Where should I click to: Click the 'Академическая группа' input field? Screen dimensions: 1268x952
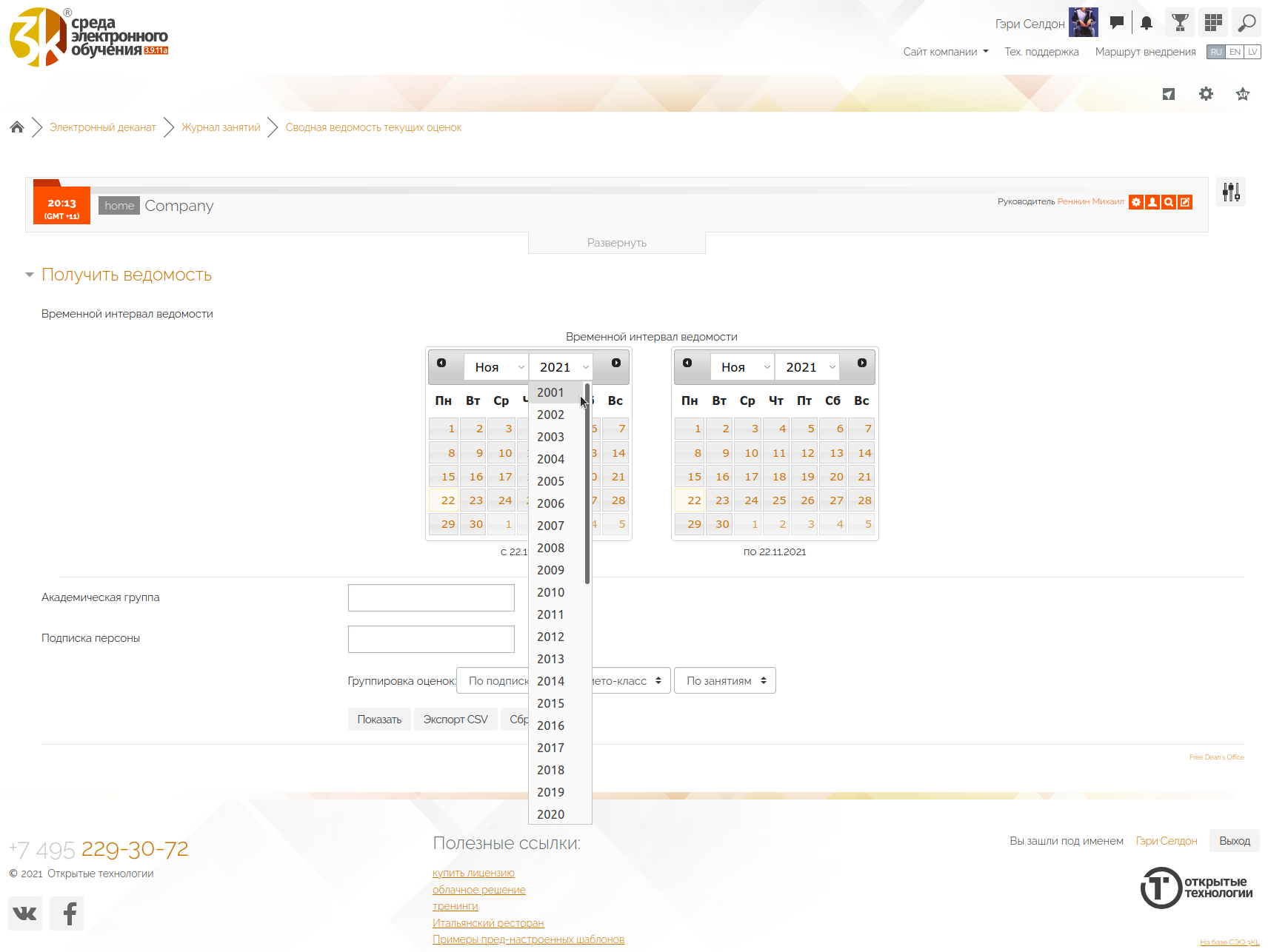(x=431, y=598)
